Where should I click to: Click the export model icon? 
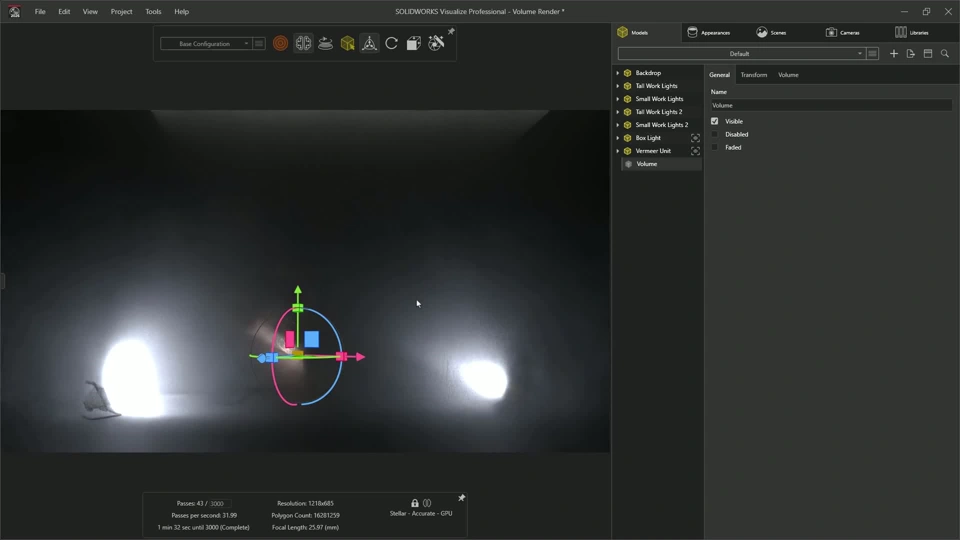pyautogui.click(x=911, y=54)
